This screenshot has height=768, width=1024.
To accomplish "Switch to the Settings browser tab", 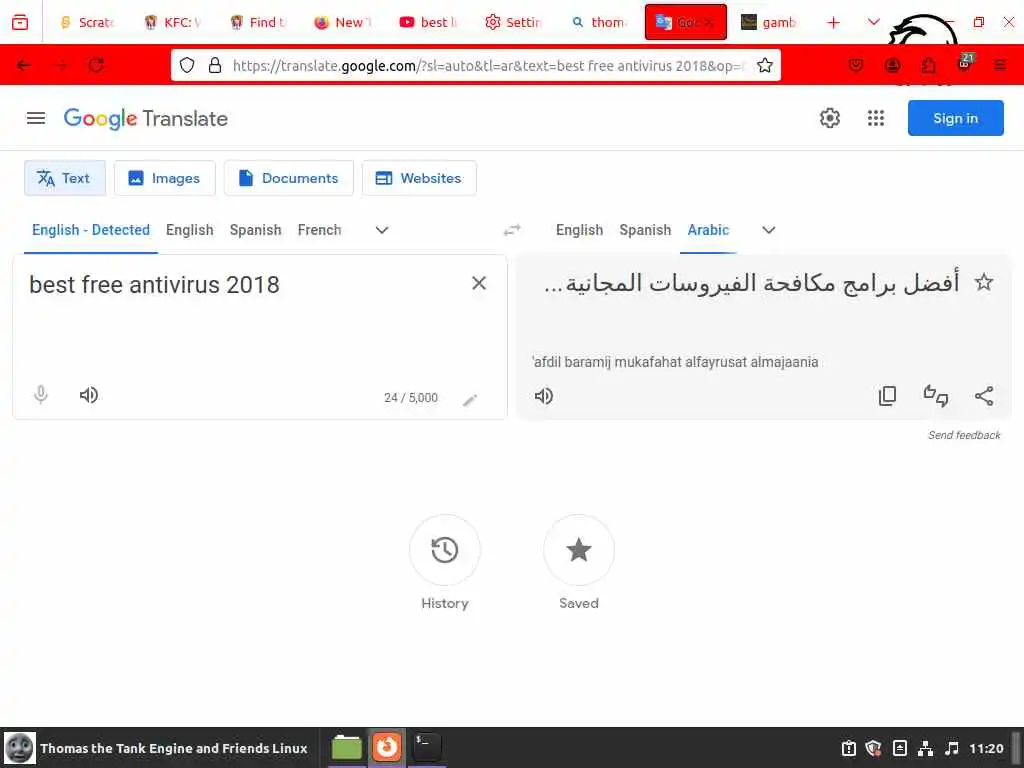I will pos(515,22).
